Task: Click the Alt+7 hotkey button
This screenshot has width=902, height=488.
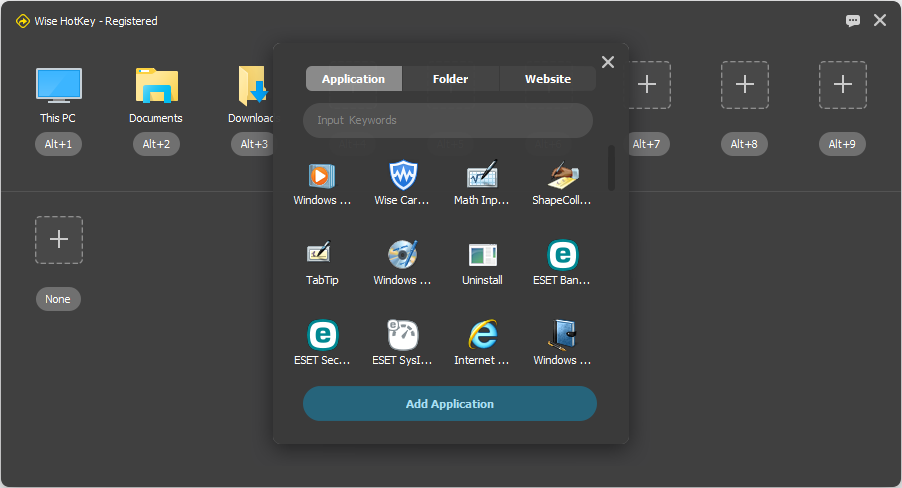Action: 648,144
